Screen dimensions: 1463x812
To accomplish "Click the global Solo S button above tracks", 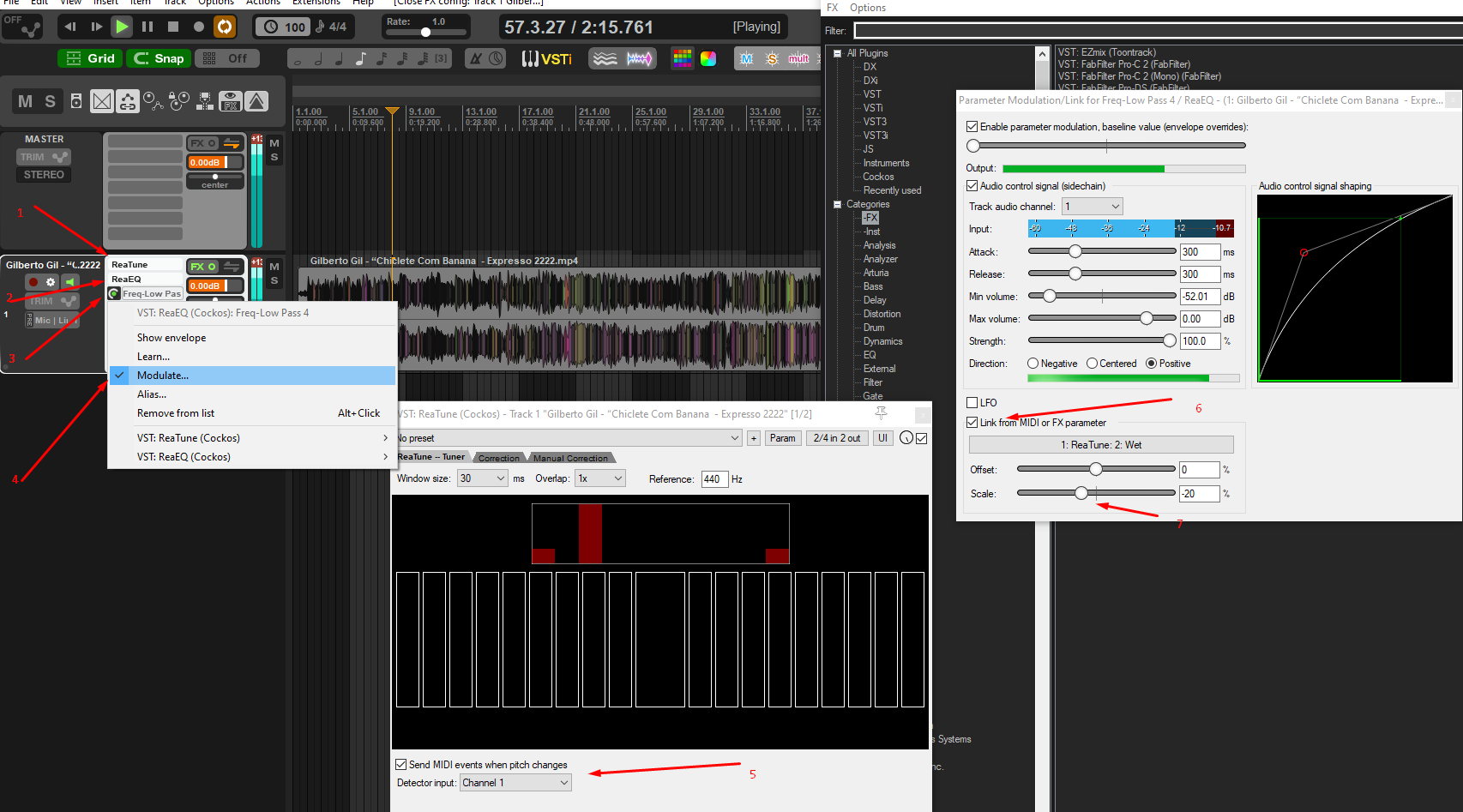I will click(50, 101).
